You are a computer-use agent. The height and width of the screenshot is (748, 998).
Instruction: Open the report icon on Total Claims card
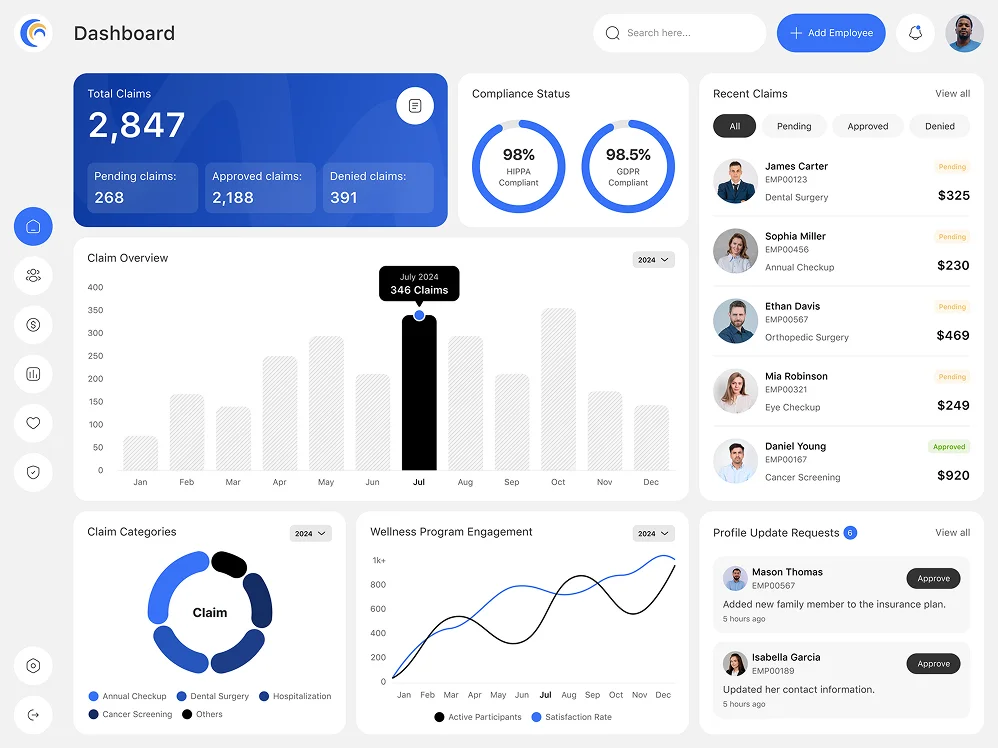coord(415,106)
